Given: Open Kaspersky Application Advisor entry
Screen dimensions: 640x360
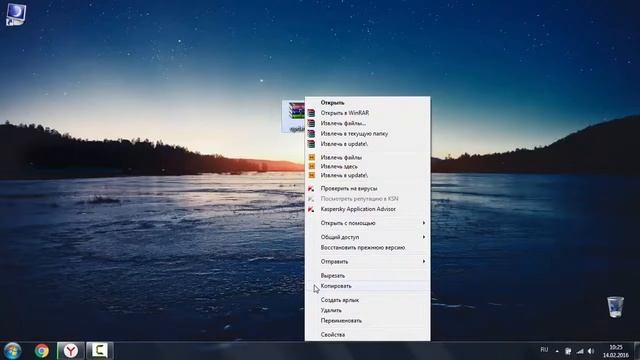Looking at the screenshot, I should 367,209.
